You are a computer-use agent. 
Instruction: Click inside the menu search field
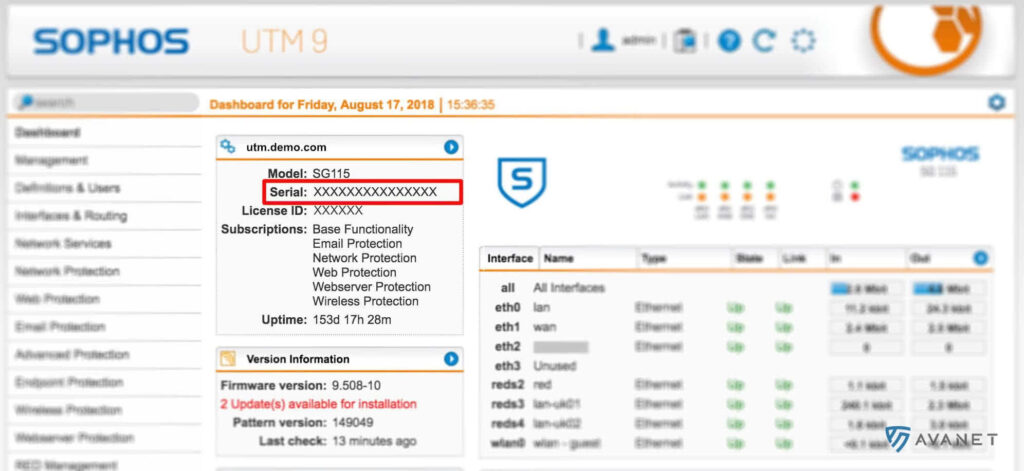pos(106,103)
